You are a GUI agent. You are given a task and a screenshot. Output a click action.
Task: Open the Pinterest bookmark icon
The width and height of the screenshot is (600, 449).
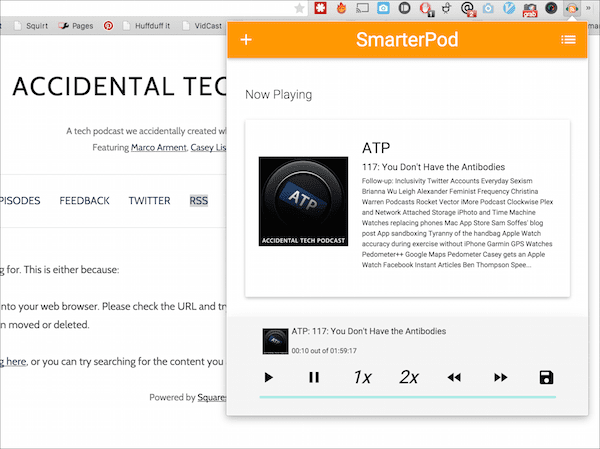click(x=108, y=26)
